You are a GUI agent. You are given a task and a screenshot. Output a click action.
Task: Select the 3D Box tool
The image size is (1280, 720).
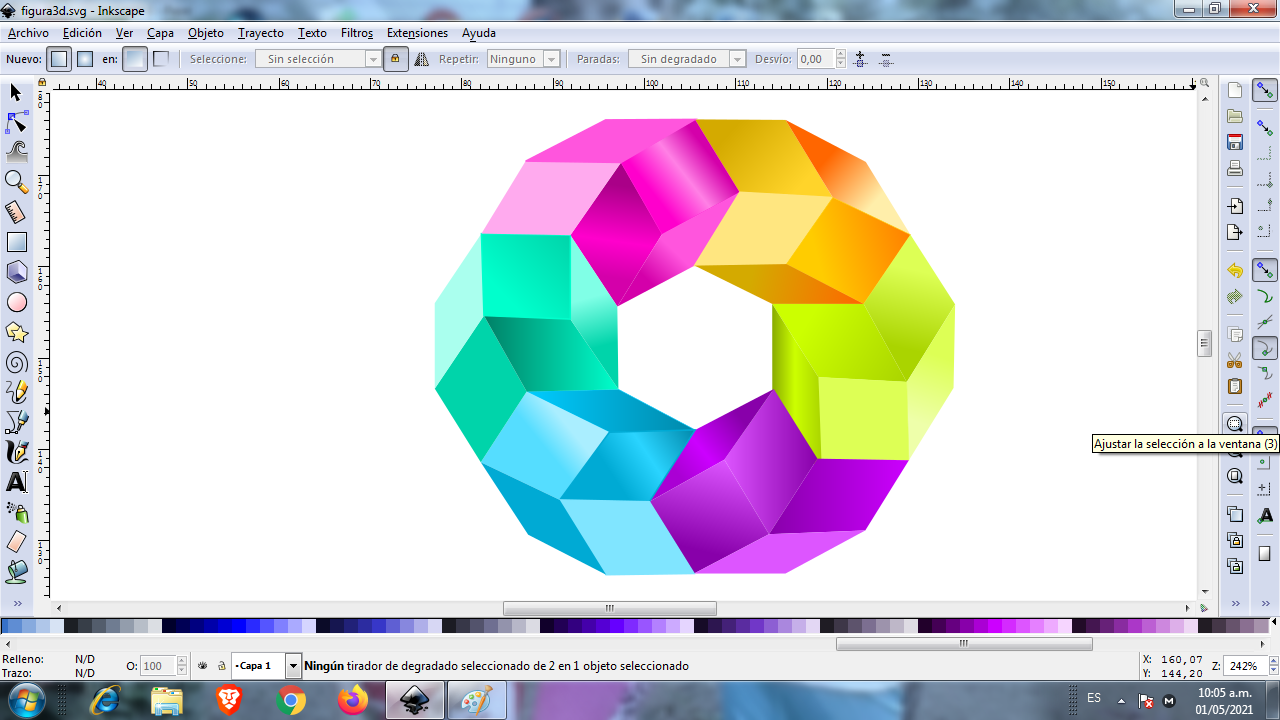pyautogui.click(x=16, y=272)
